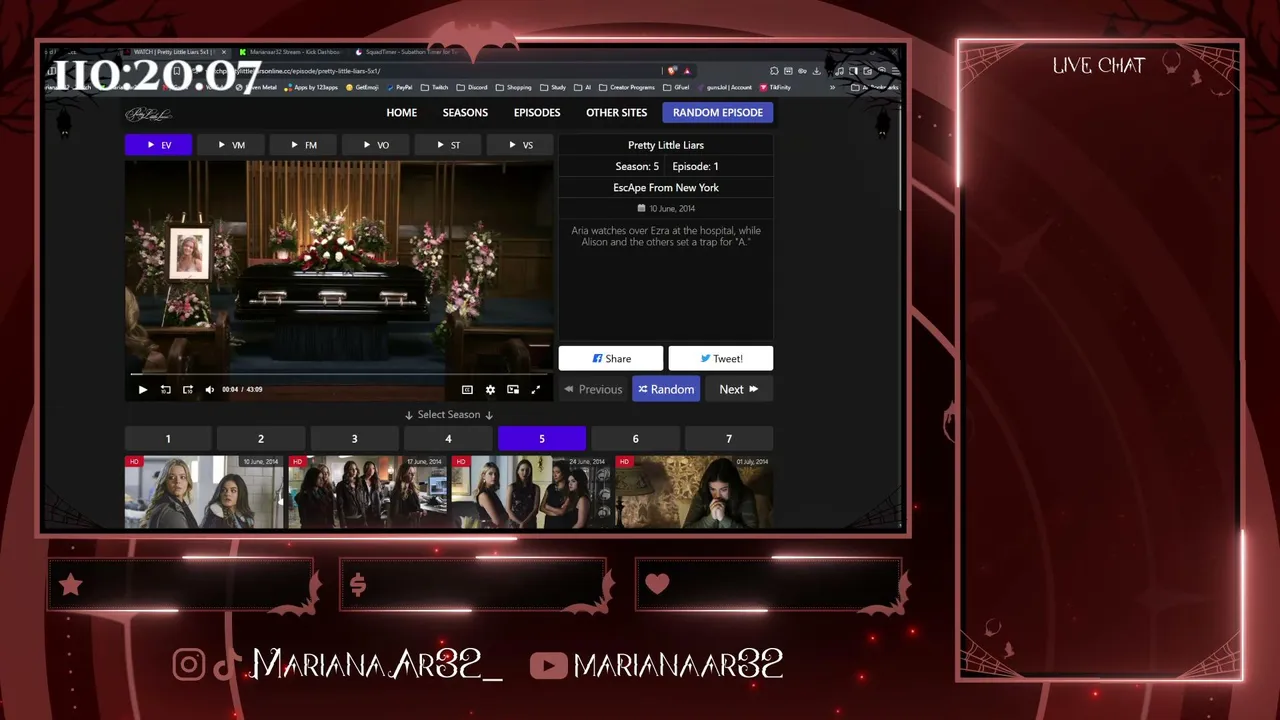Select the FM video server
Screen dimensions: 1280x720
pyautogui.click(x=303, y=145)
